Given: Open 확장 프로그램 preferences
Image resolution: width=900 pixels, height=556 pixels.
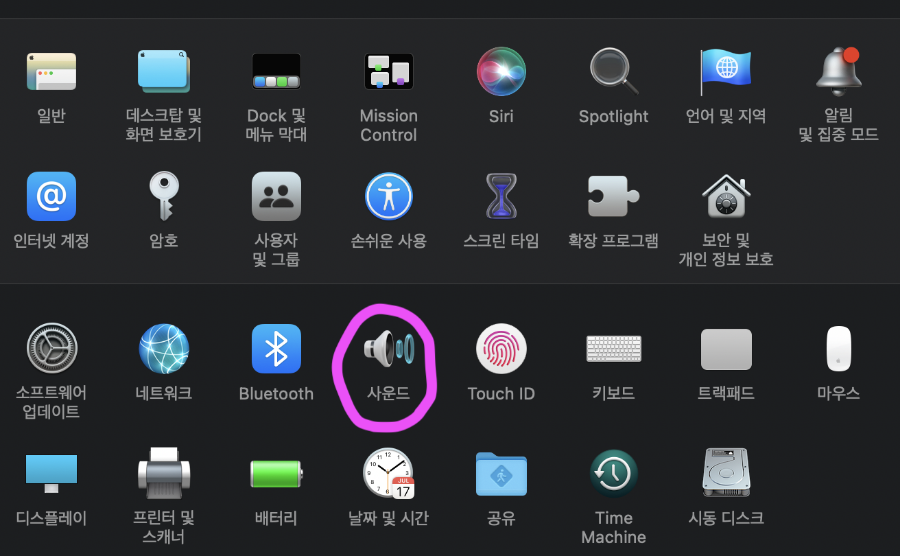Looking at the screenshot, I should [614, 196].
